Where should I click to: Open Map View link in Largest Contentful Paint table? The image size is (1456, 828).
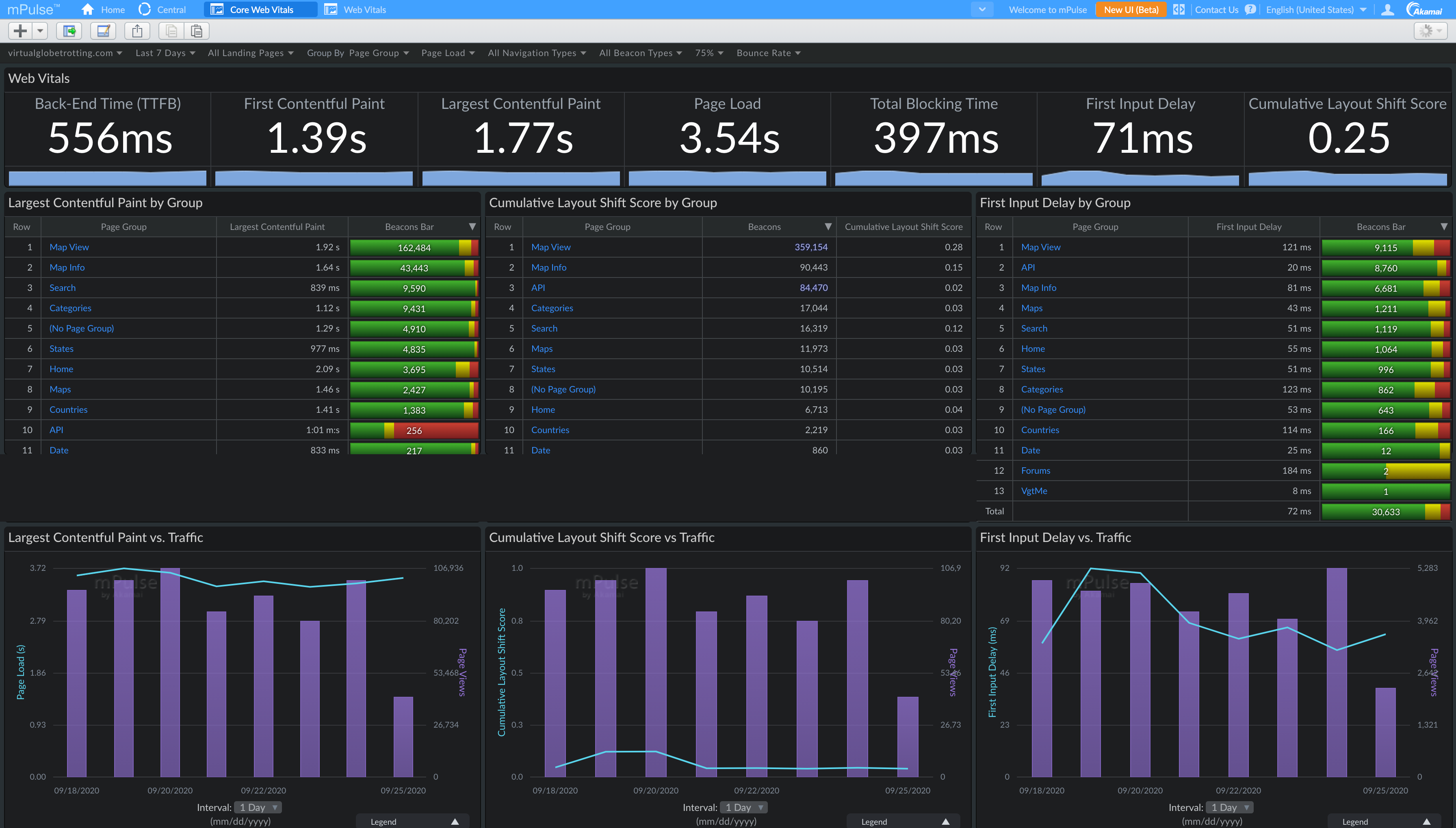[69, 247]
